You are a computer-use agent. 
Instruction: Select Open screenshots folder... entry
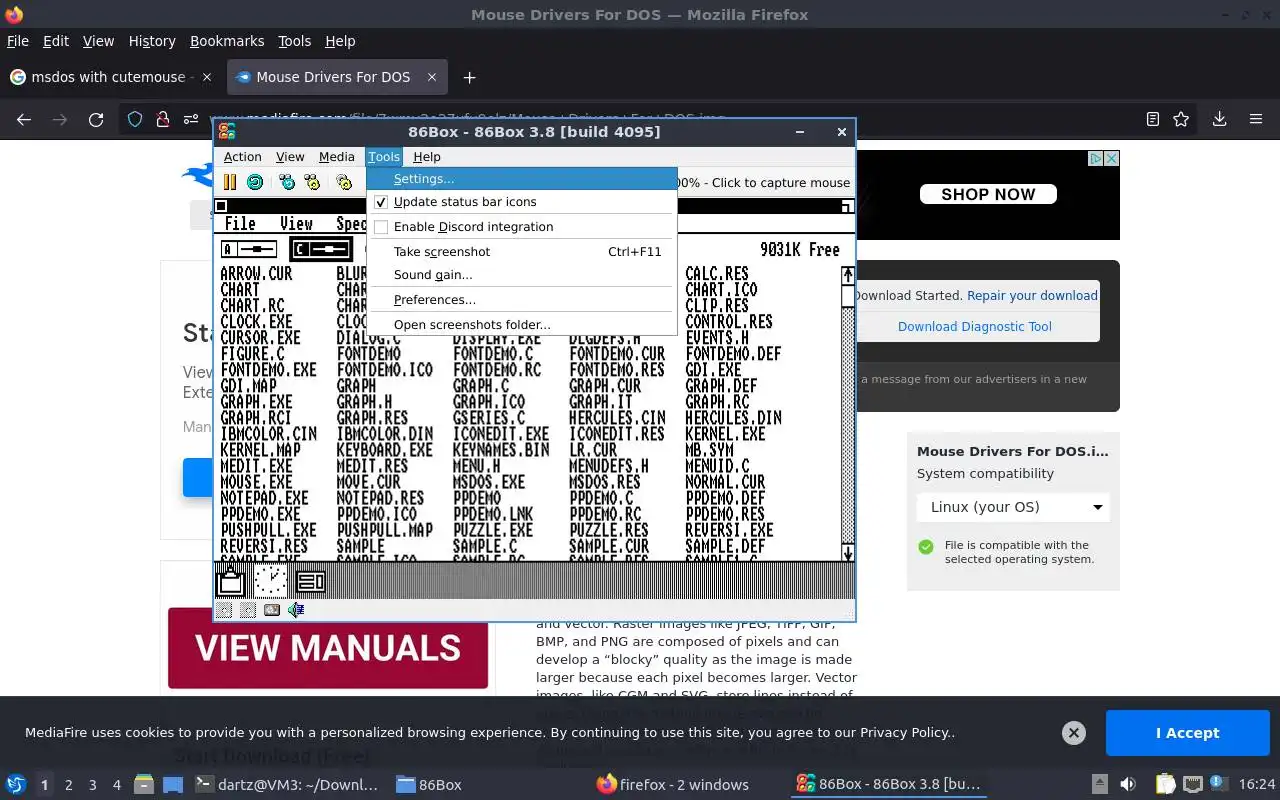click(522, 325)
